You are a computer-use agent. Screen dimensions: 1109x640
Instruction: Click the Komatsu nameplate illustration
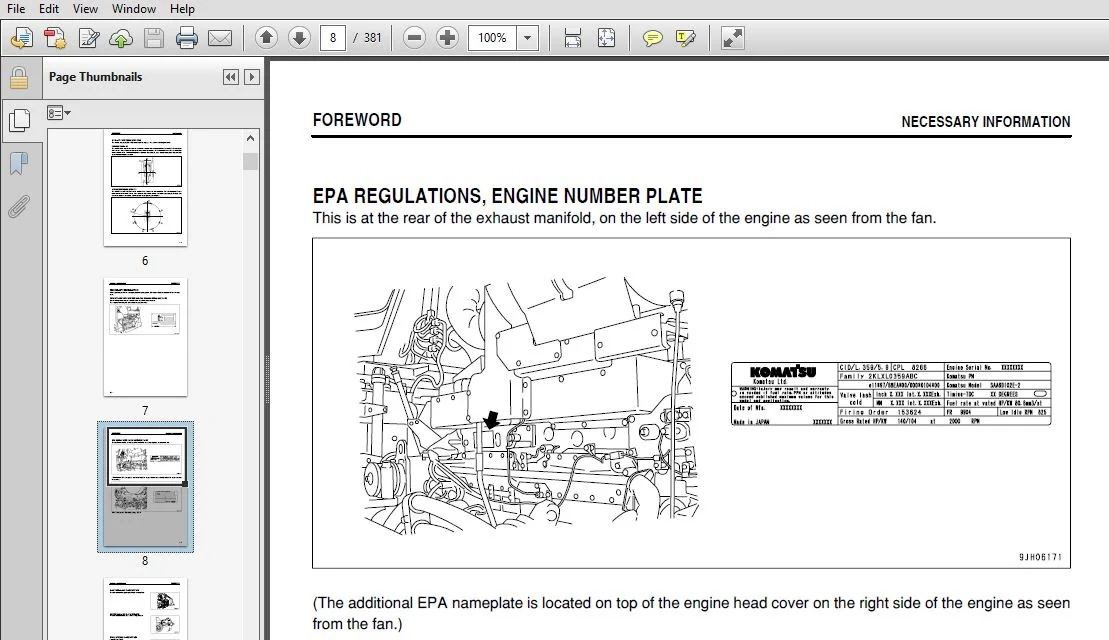coord(891,394)
